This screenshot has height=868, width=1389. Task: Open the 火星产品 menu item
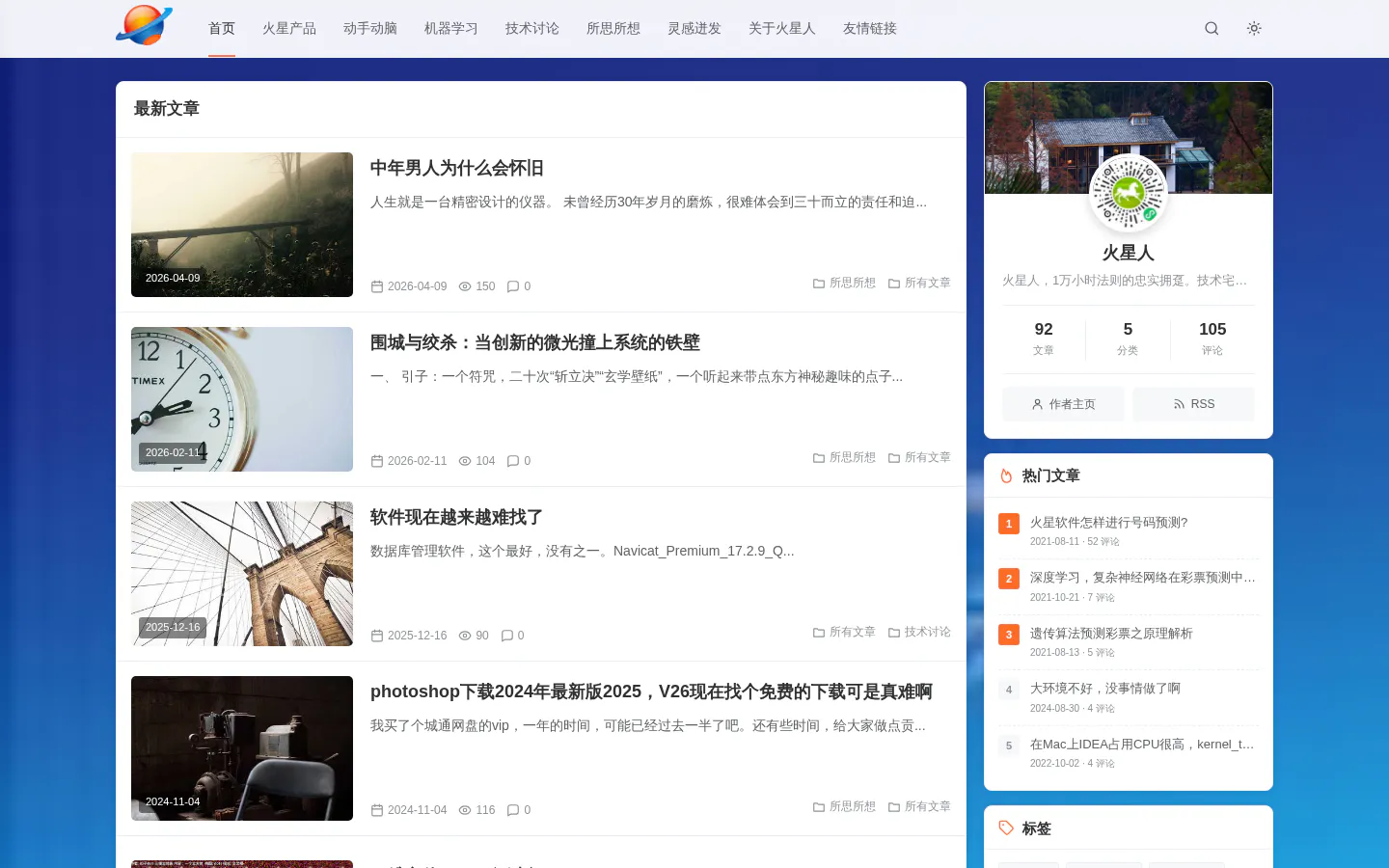point(289,28)
